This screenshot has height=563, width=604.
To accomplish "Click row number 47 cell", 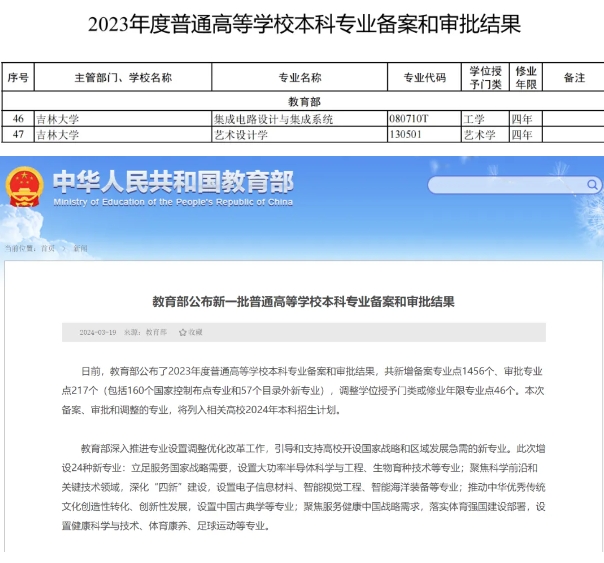I will click(x=18, y=134).
